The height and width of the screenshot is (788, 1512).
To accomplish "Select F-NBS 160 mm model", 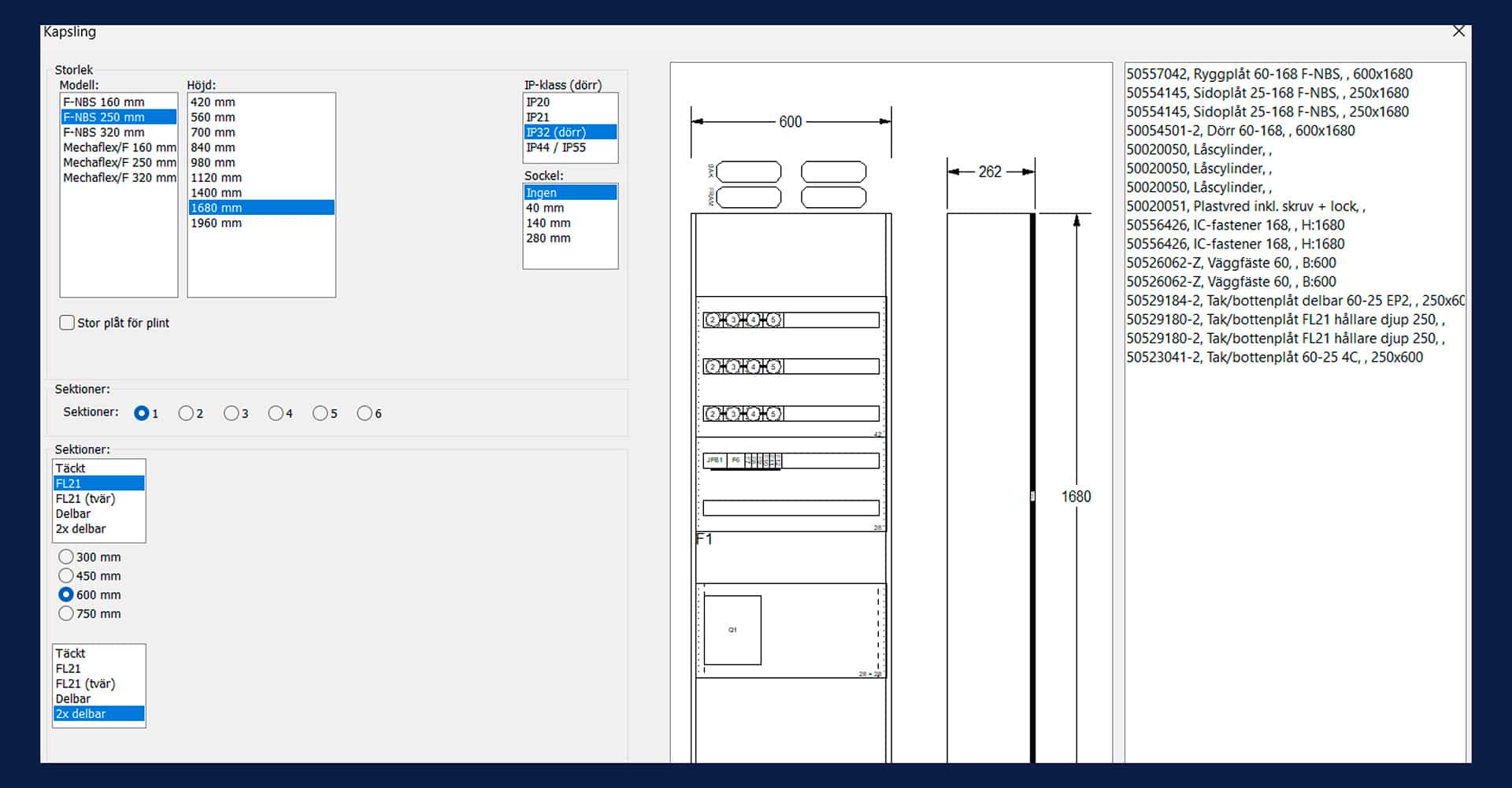I will tap(104, 102).
